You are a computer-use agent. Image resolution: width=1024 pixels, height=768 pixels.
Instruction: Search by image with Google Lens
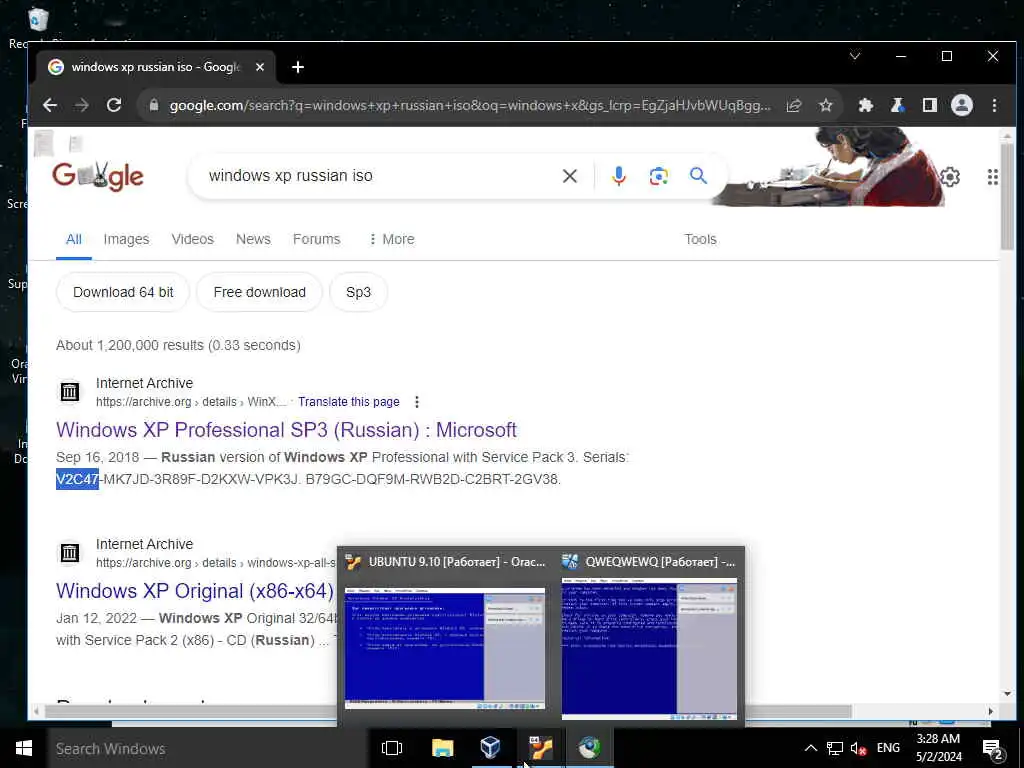click(658, 176)
